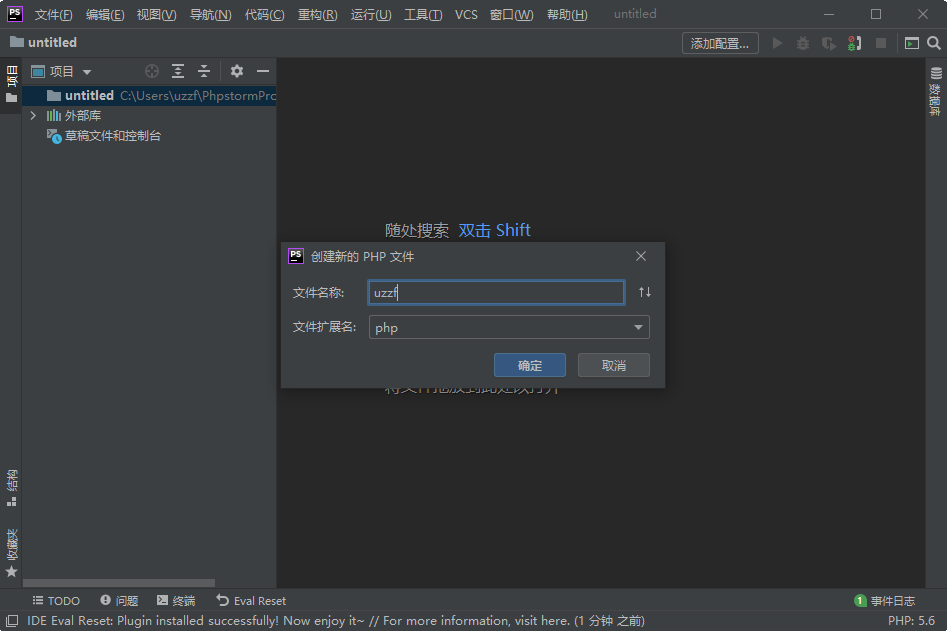Open the 窗口(W) menu
The height and width of the screenshot is (631, 947).
coord(512,14)
